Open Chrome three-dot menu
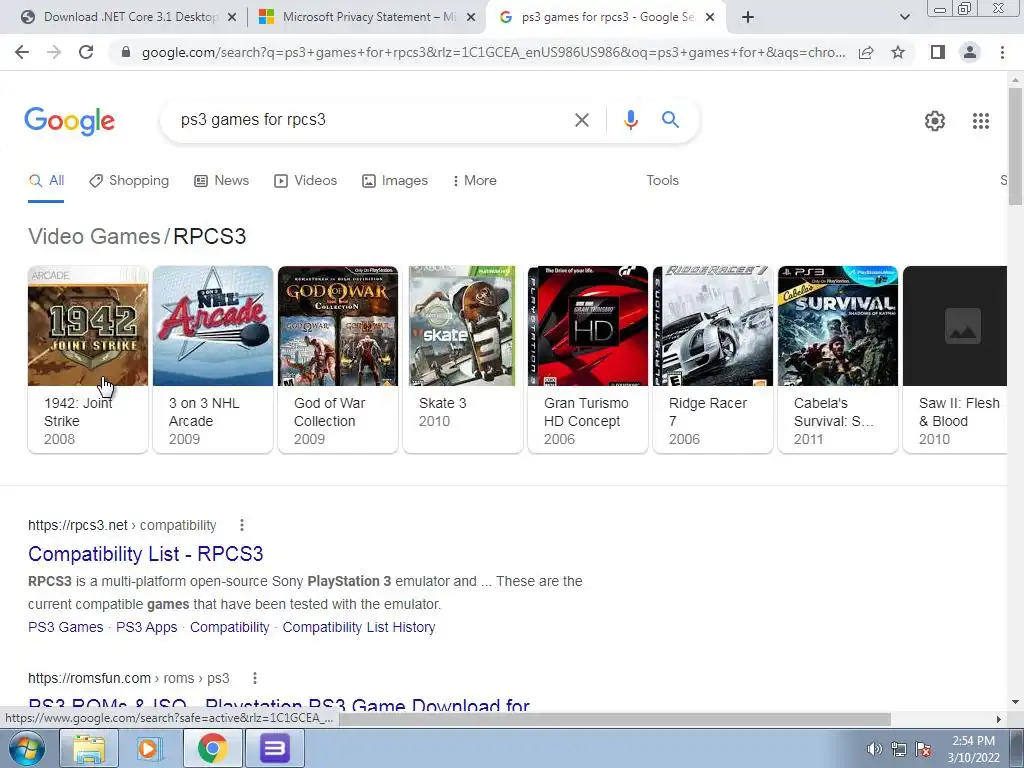This screenshot has height=768, width=1024. pyautogui.click(x=1002, y=52)
